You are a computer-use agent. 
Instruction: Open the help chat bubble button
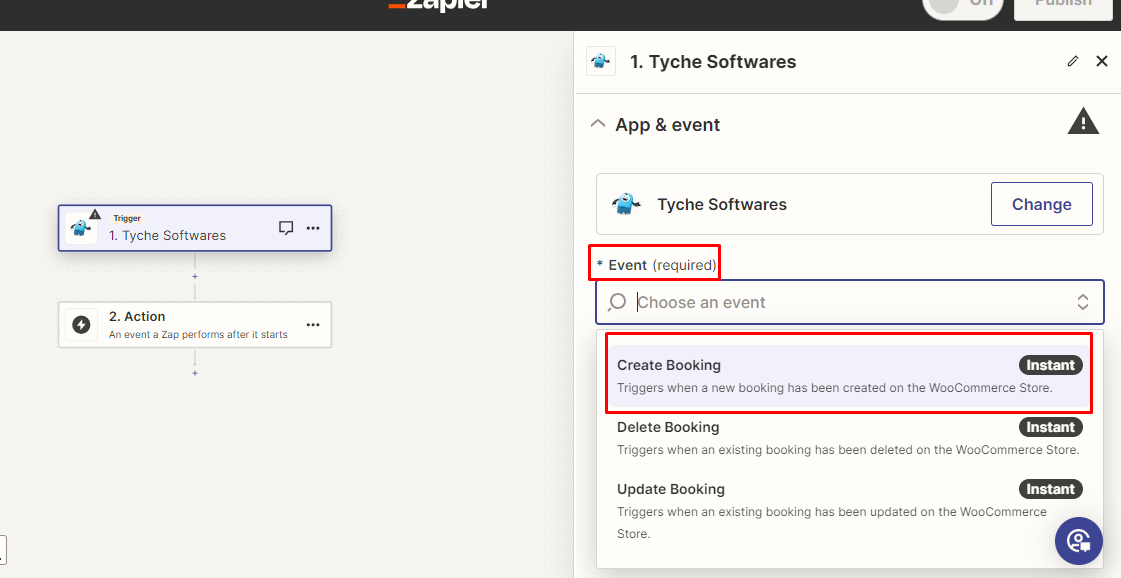(x=1078, y=541)
